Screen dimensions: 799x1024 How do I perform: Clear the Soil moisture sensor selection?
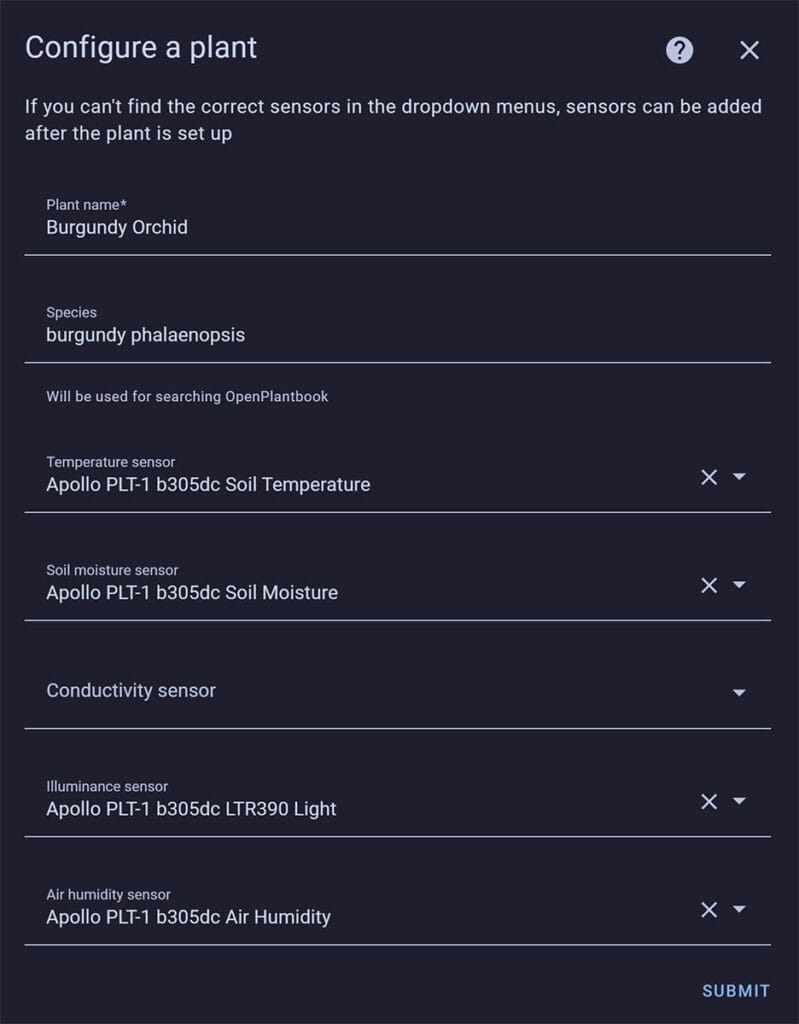[x=709, y=585]
